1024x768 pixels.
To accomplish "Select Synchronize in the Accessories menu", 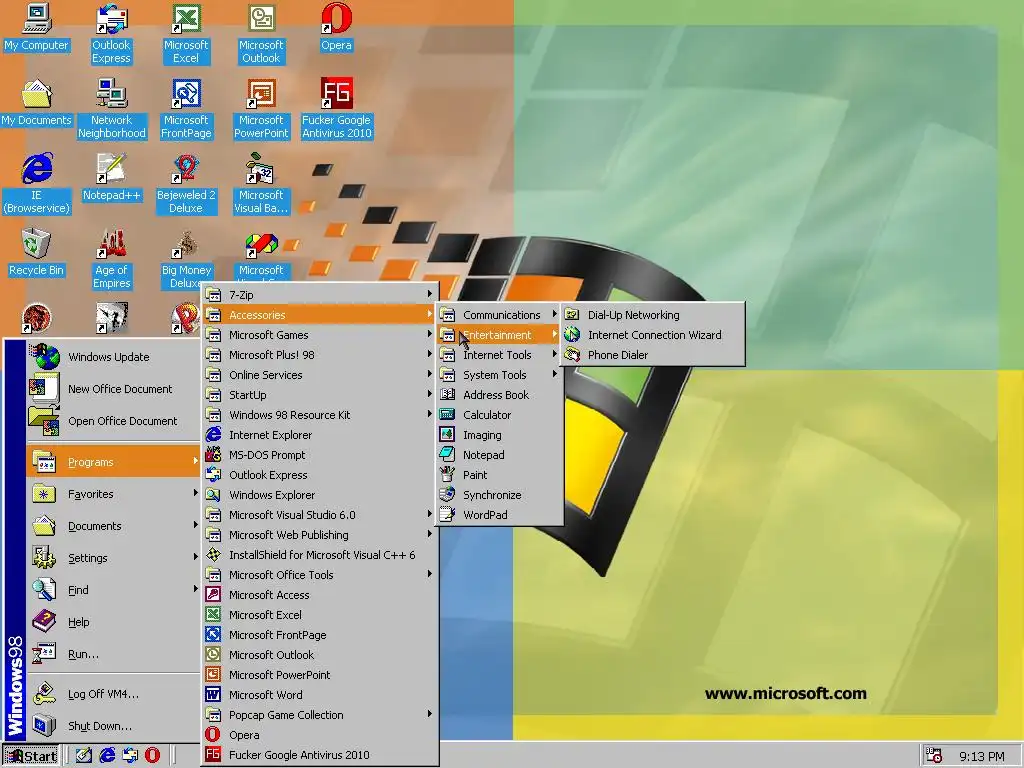I will pos(500,495).
